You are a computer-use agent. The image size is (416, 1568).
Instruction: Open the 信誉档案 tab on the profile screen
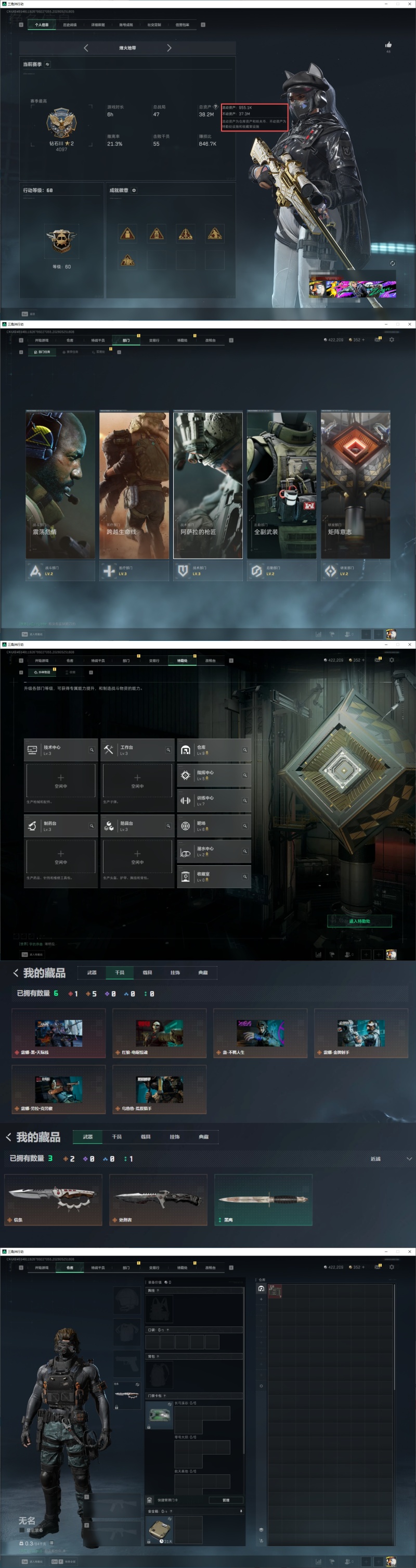(x=183, y=25)
